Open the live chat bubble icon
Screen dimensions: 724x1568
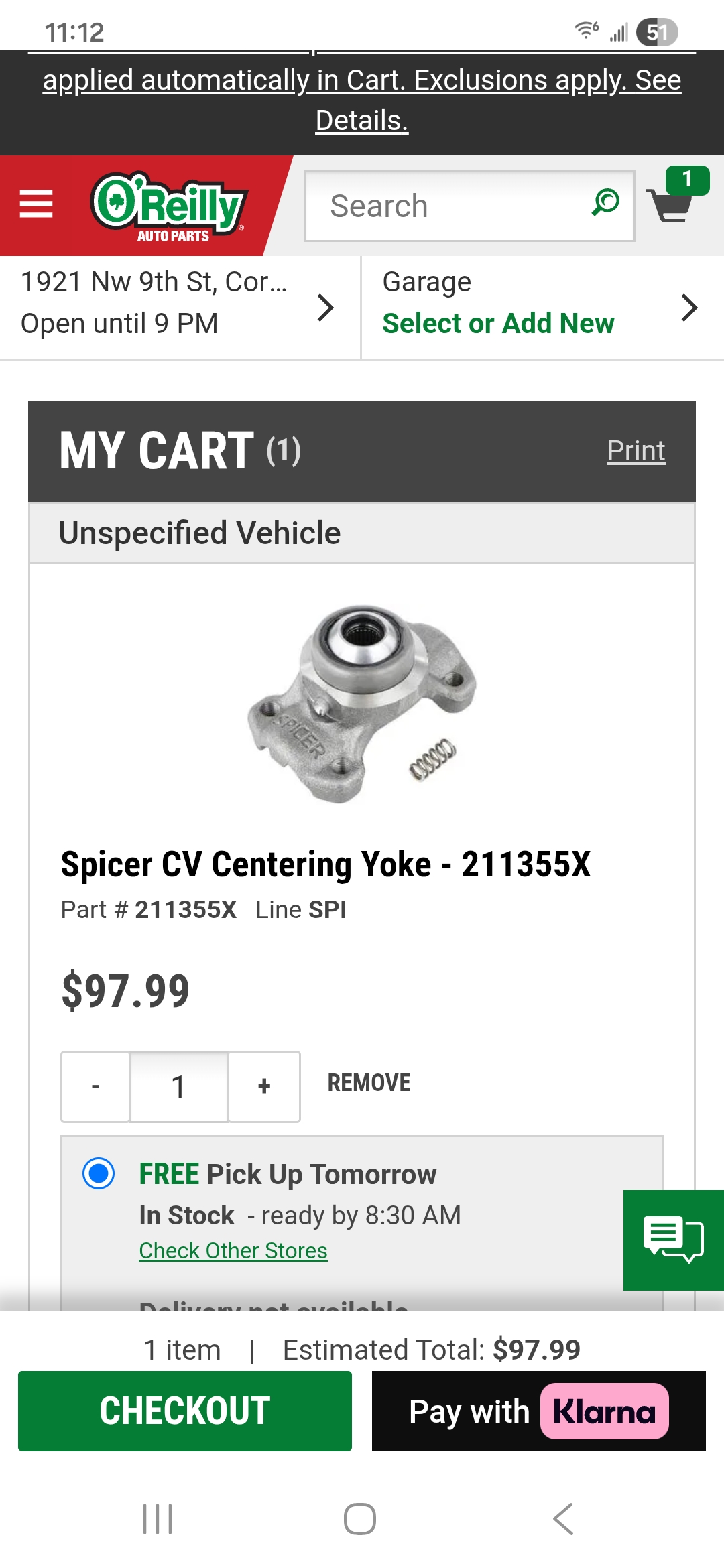[672, 1240]
